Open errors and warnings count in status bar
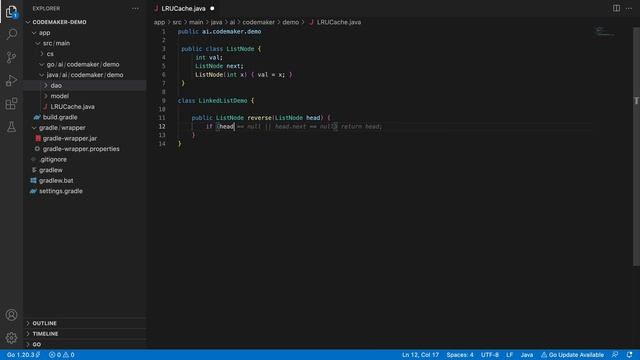Screen dimensions: 640x360 click(62, 355)
